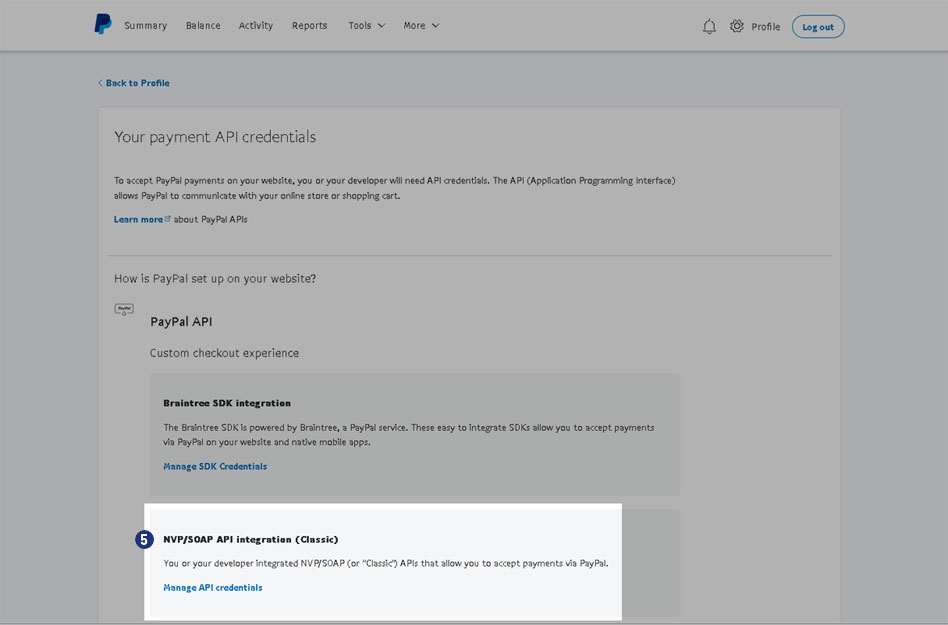Viewport: 948px width, 625px height.
Task: Click the numbered step 5 badge
Action: click(x=144, y=540)
